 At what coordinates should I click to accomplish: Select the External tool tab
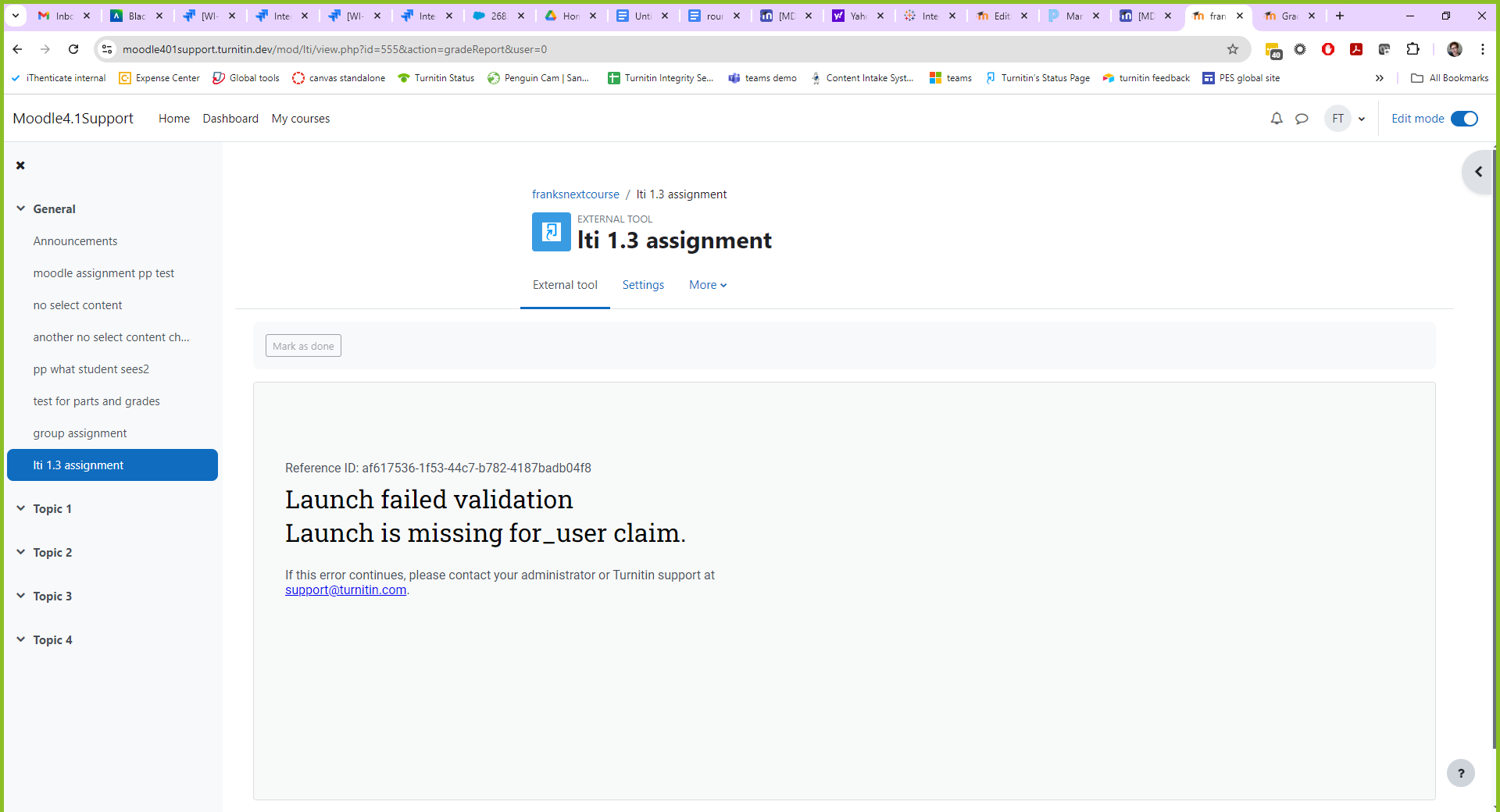pos(565,285)
